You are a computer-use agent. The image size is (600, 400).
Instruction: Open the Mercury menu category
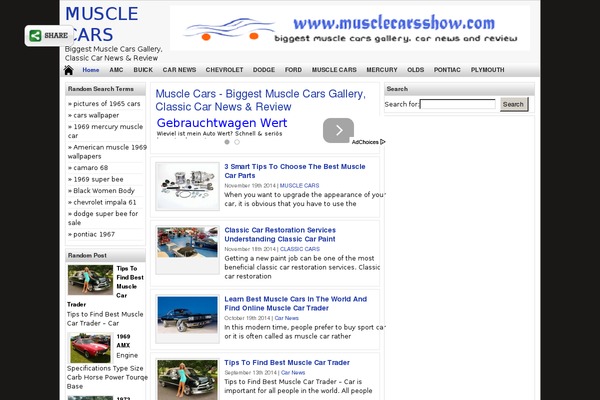tap(382, 70)
